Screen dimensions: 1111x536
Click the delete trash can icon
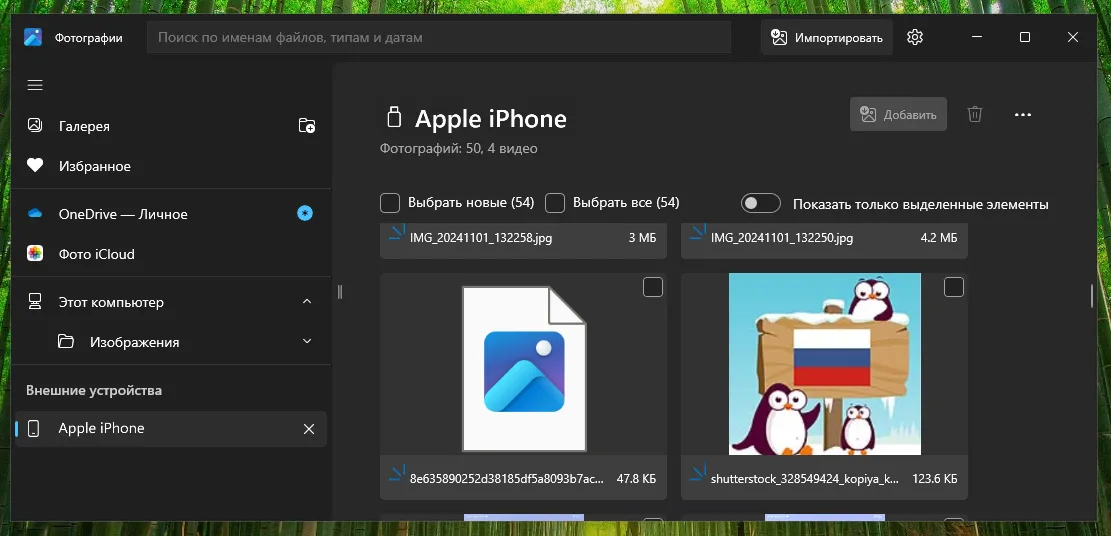click(x=975, y=114)
